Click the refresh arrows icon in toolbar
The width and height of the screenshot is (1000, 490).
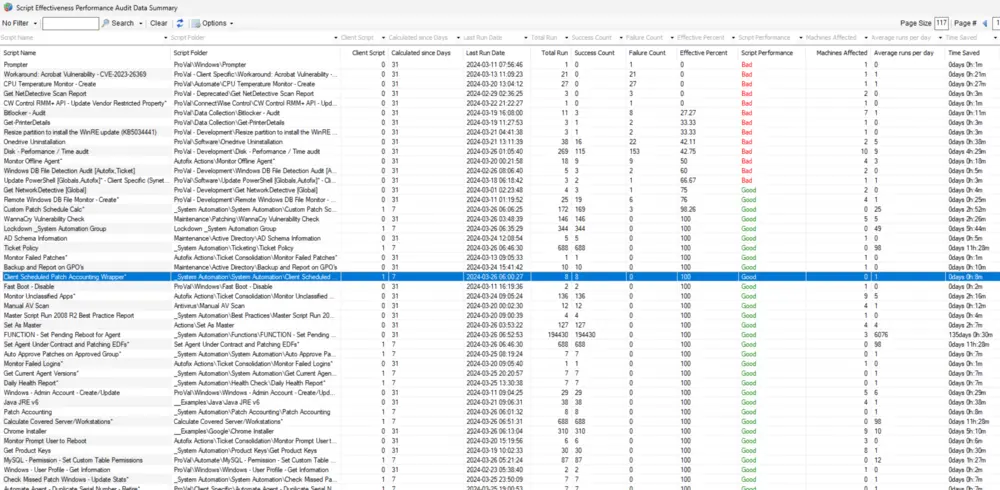(x=180, y=23)
